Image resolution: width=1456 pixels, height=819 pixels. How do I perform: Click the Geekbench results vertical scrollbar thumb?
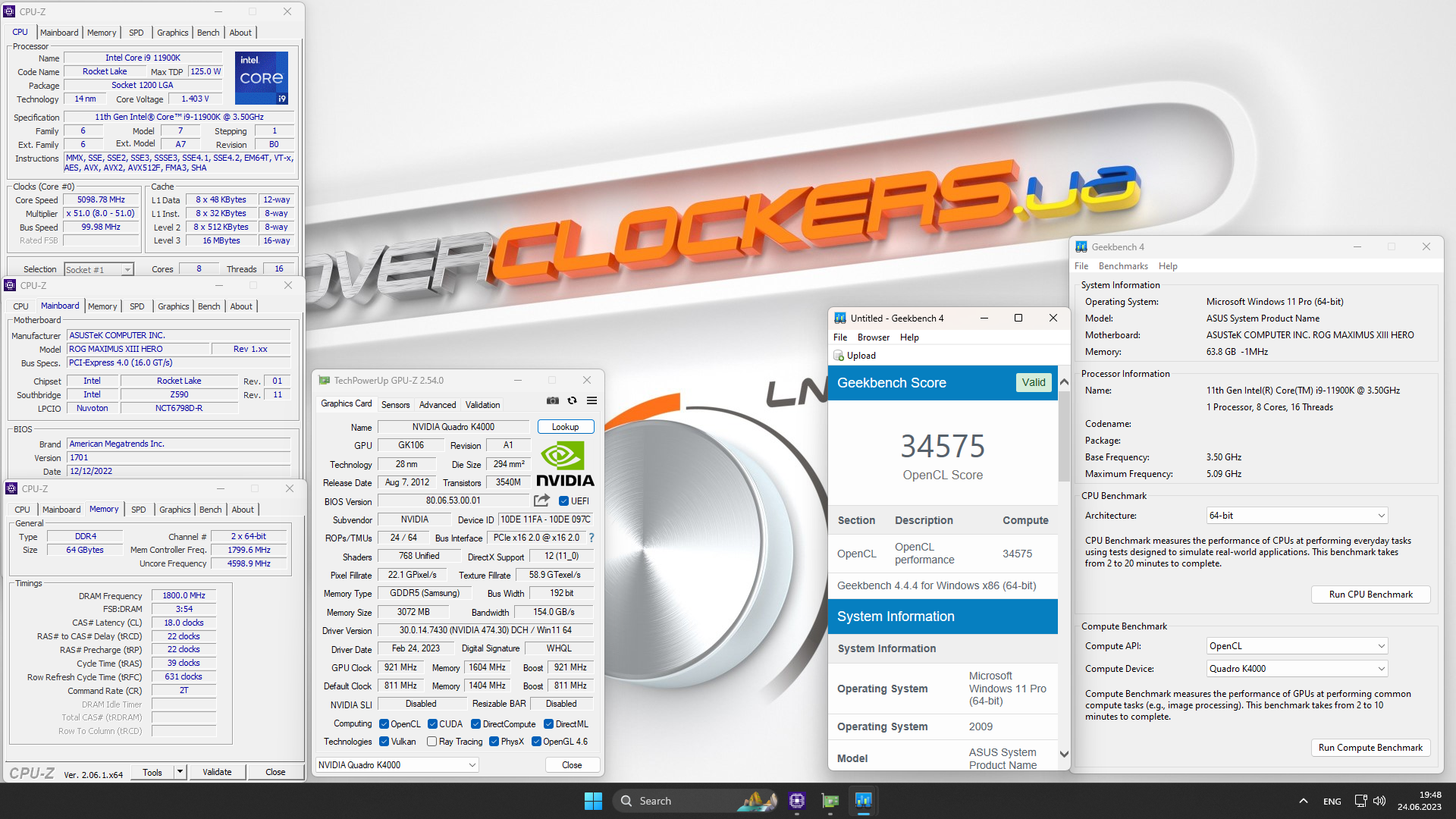[1064, 436]
